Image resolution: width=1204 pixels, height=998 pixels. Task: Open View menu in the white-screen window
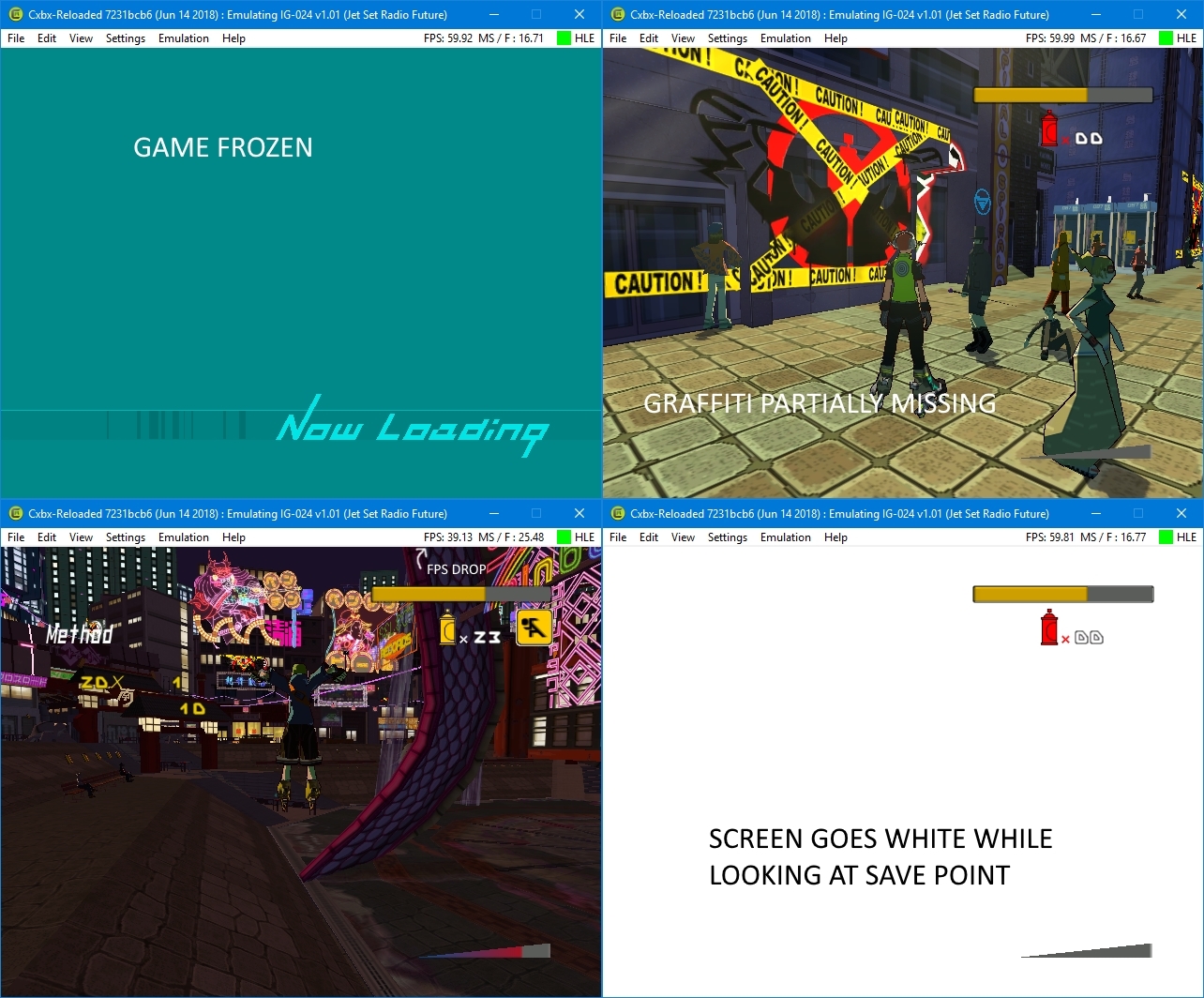point(684,537)
